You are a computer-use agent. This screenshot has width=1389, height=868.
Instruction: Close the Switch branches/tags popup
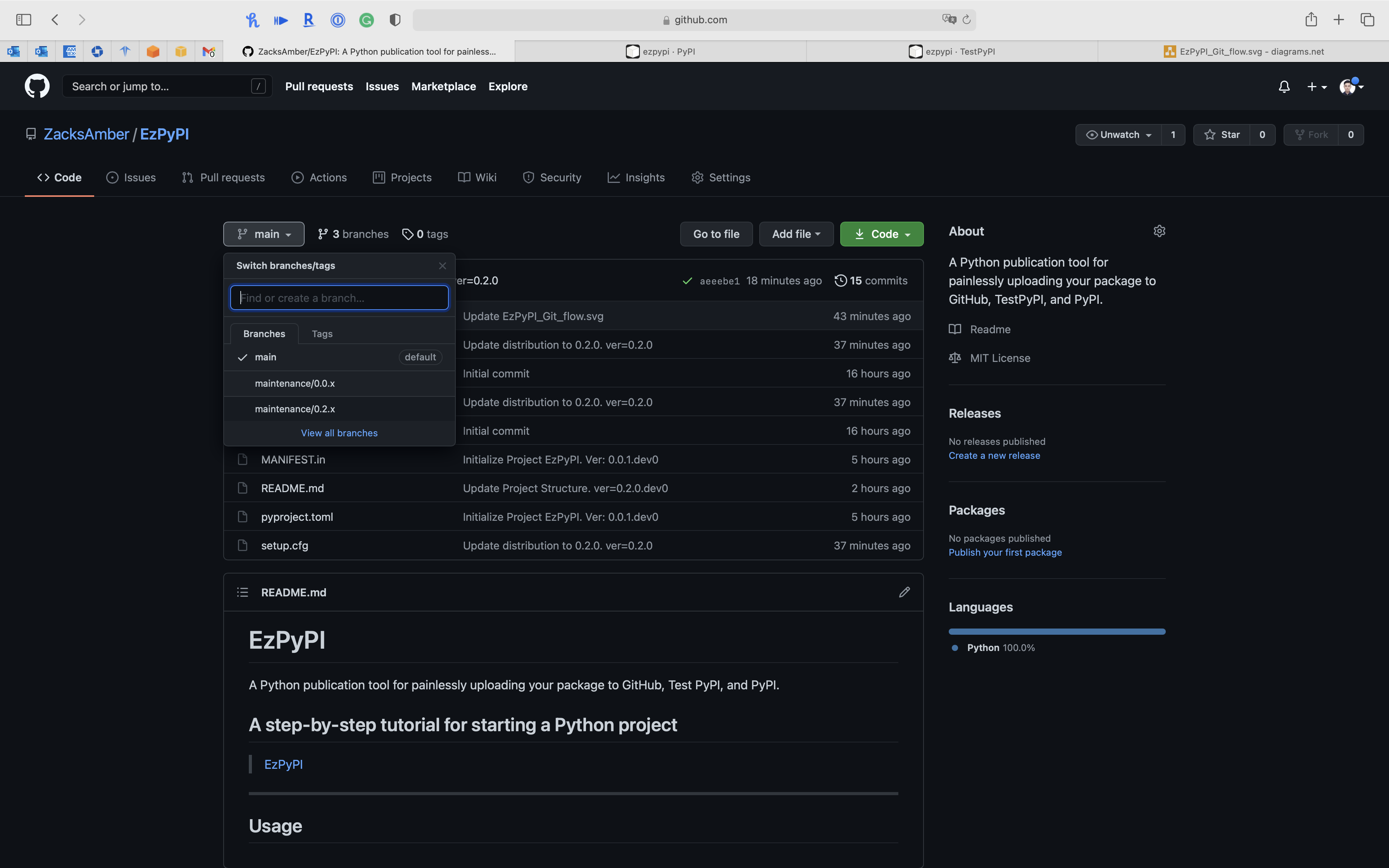pyautogui.click(x=442, y=266)
